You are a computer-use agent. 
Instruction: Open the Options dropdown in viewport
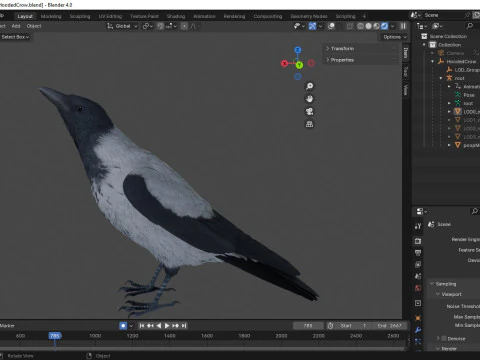click(x=395, y=37)
